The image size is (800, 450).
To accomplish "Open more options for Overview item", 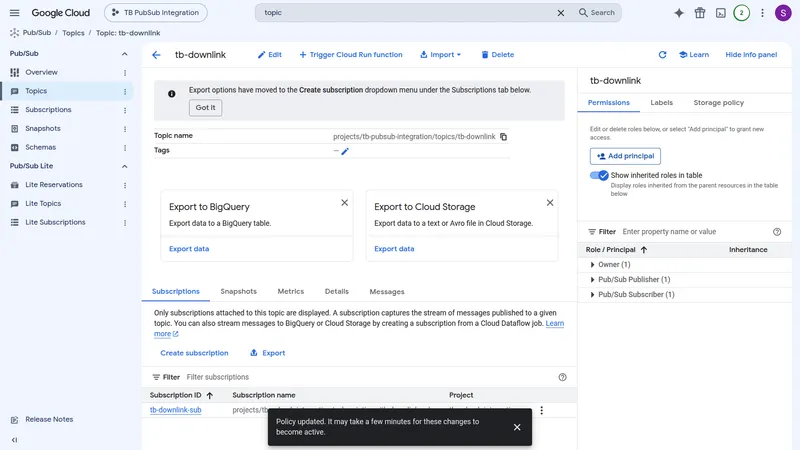I will point(125,72).
